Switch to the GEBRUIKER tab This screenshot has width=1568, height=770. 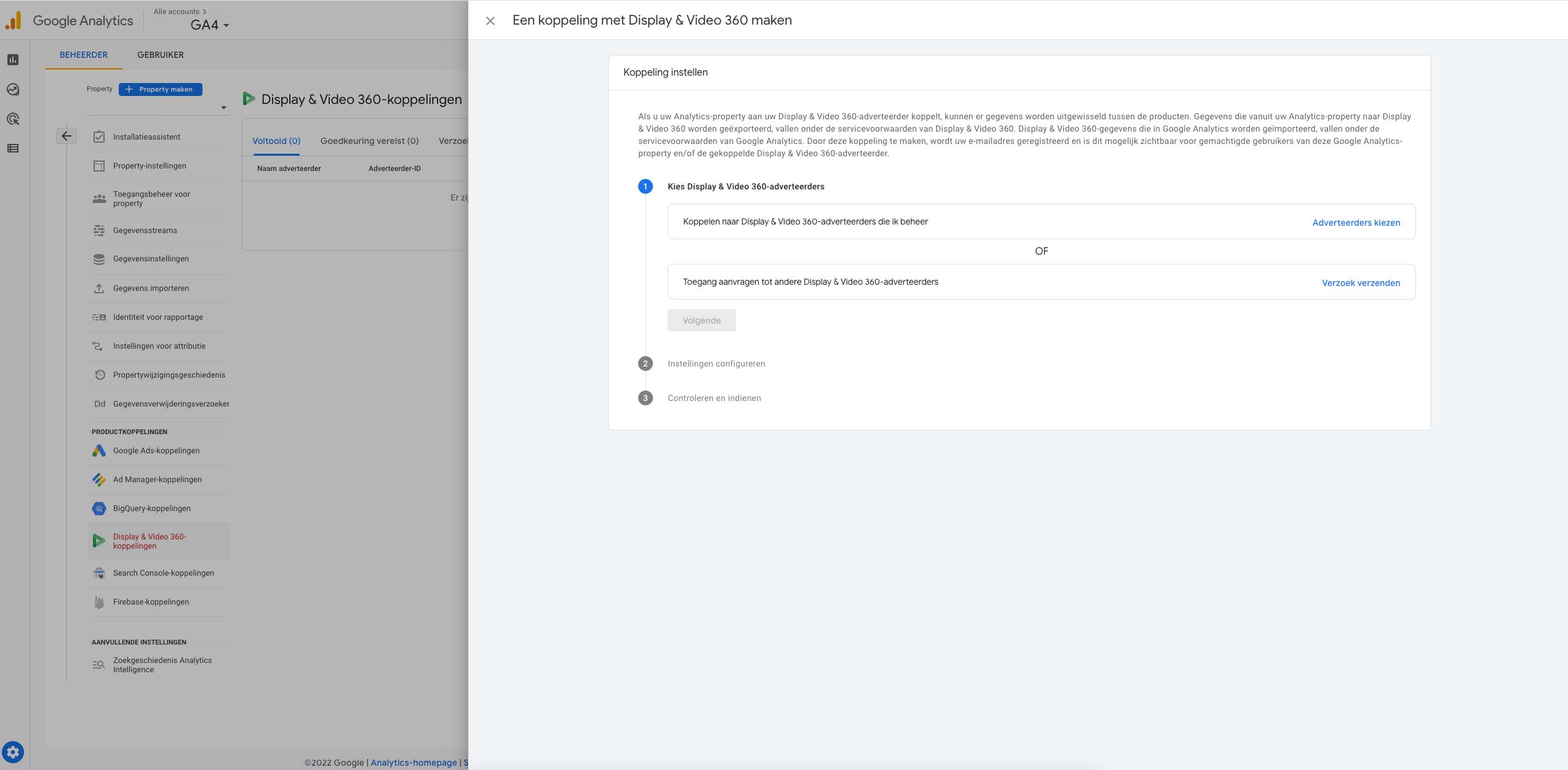[160, 55]
